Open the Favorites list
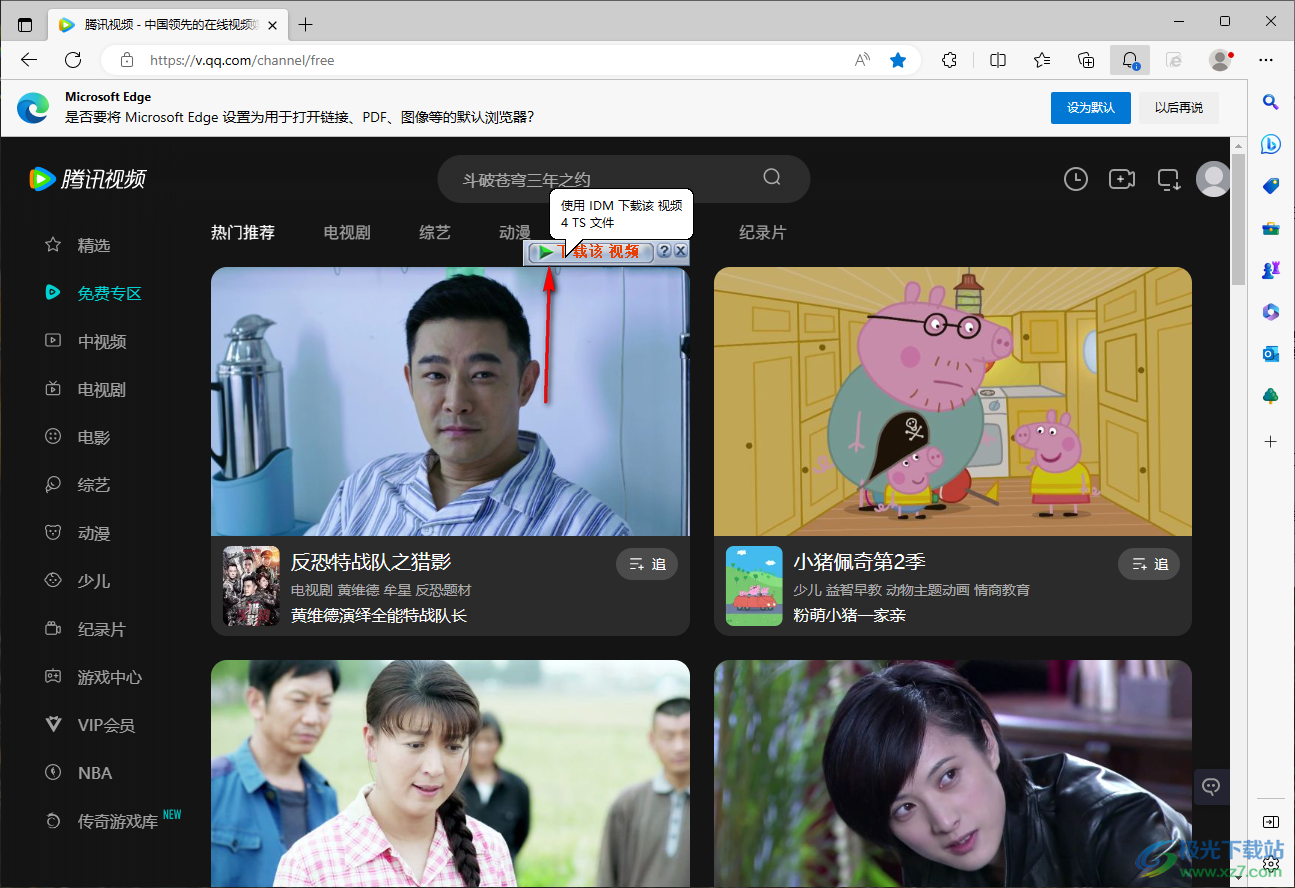 (x=1042, y=60)
